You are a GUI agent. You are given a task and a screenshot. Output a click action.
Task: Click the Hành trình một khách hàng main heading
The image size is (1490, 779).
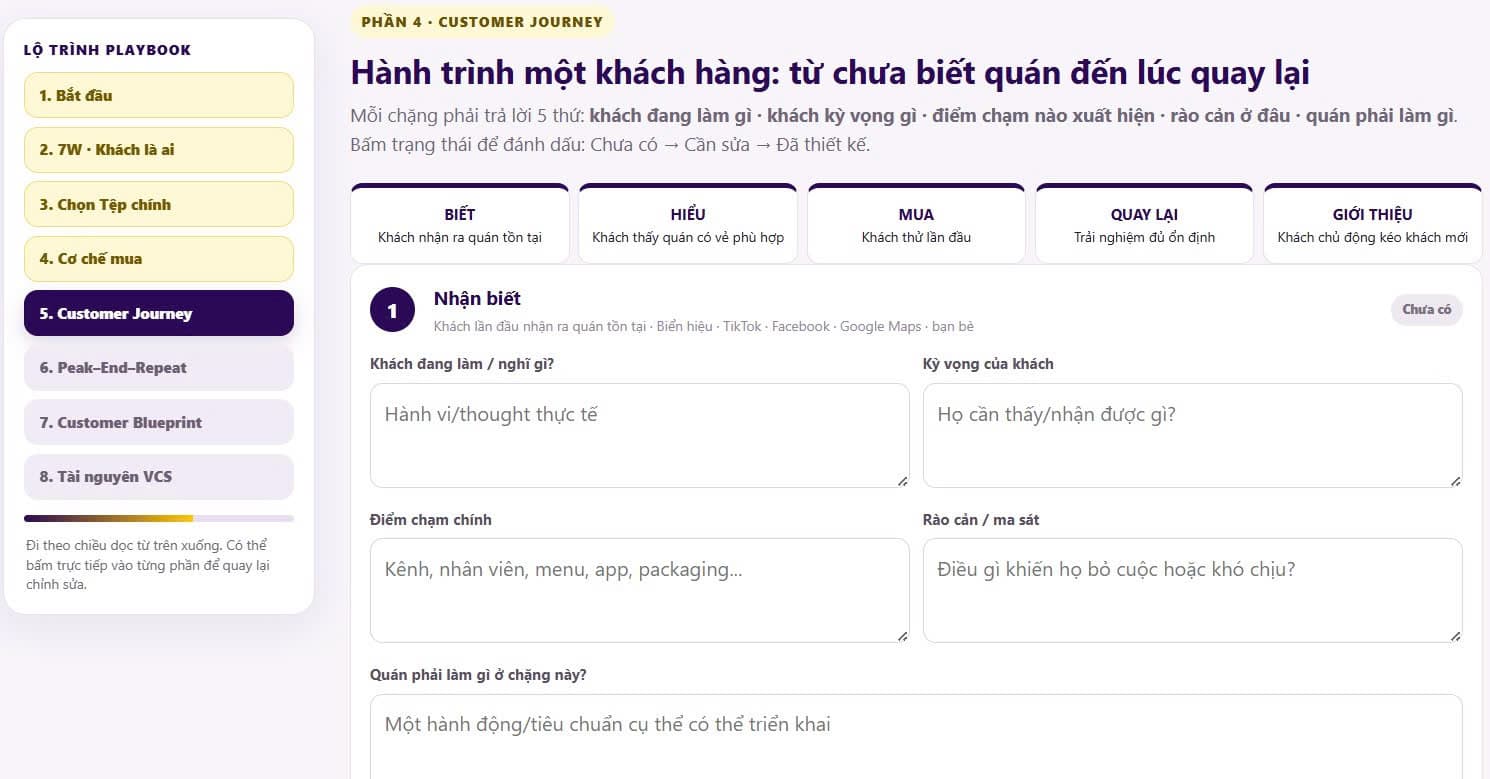[x=830, y=73]
